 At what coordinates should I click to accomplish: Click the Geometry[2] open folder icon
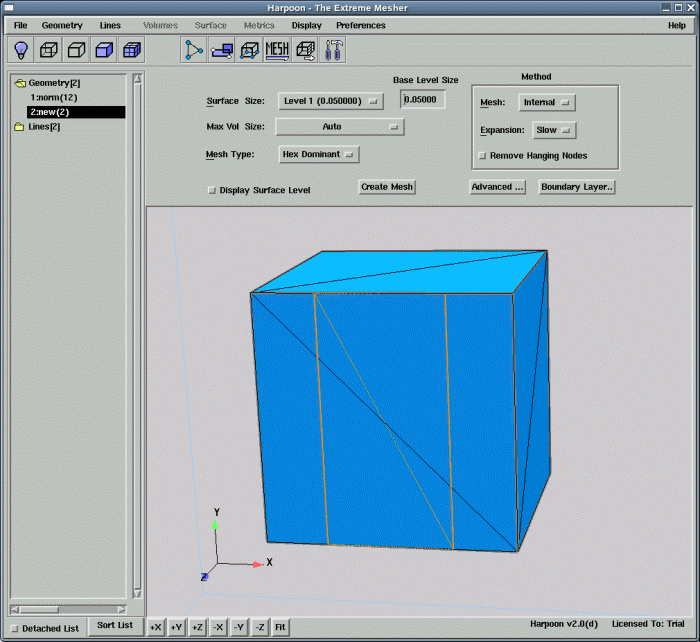pos(20,83)
